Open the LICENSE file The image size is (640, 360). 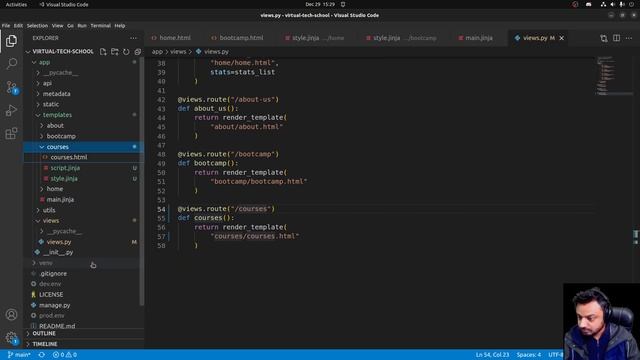pos(51,295)
